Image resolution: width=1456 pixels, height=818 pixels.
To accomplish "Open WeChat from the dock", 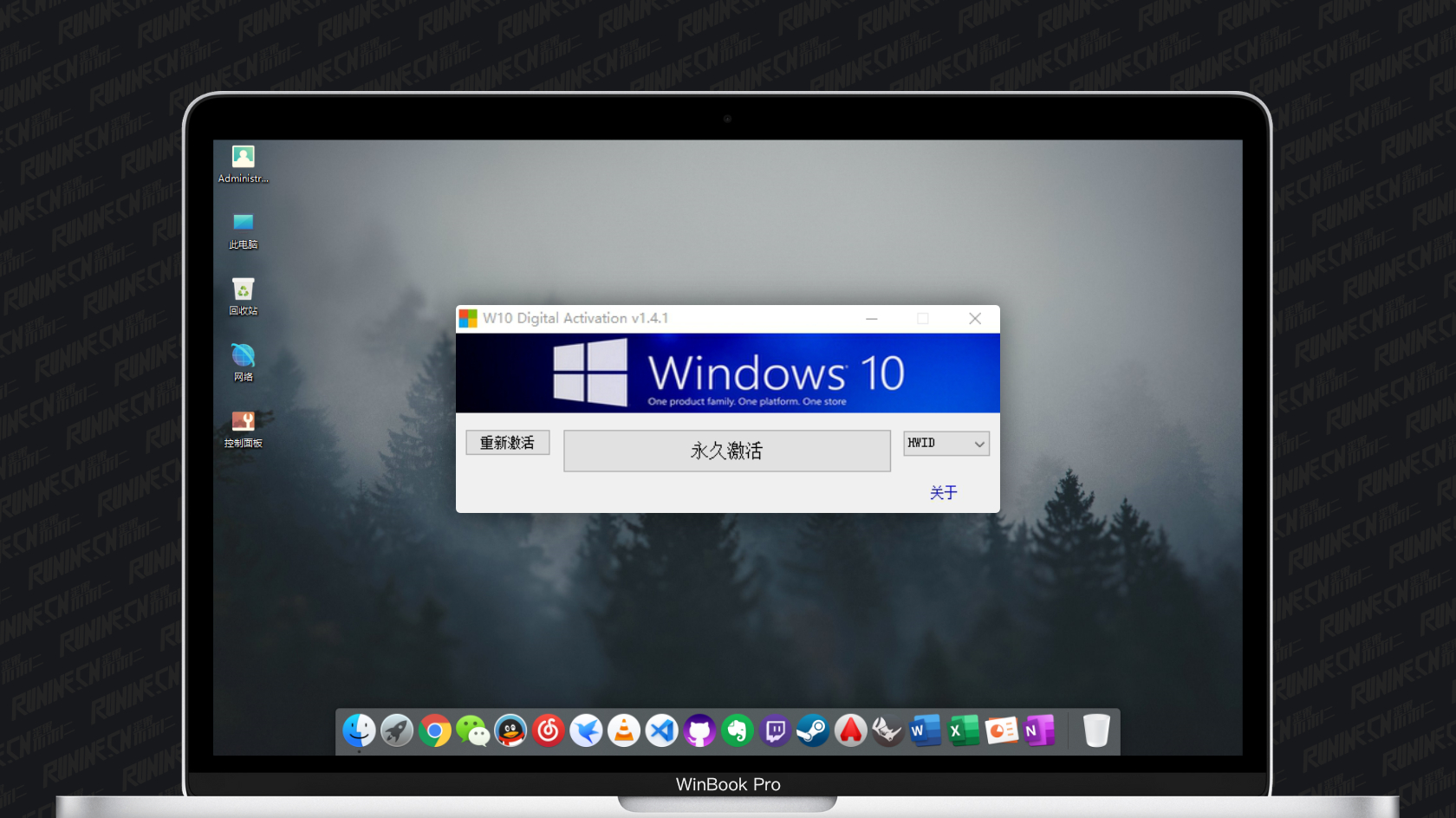I will [x=472, y=731].
